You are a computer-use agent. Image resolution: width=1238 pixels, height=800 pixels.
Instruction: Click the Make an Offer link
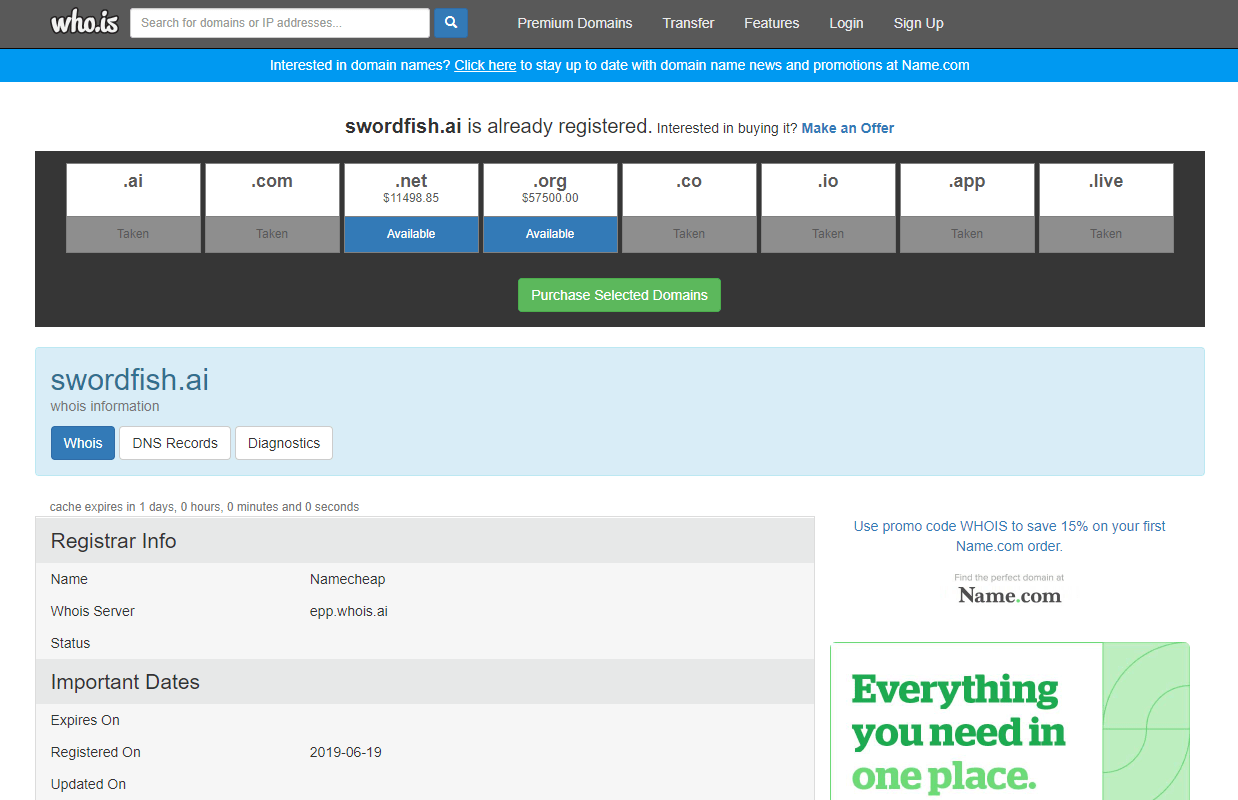pos(848,128)
